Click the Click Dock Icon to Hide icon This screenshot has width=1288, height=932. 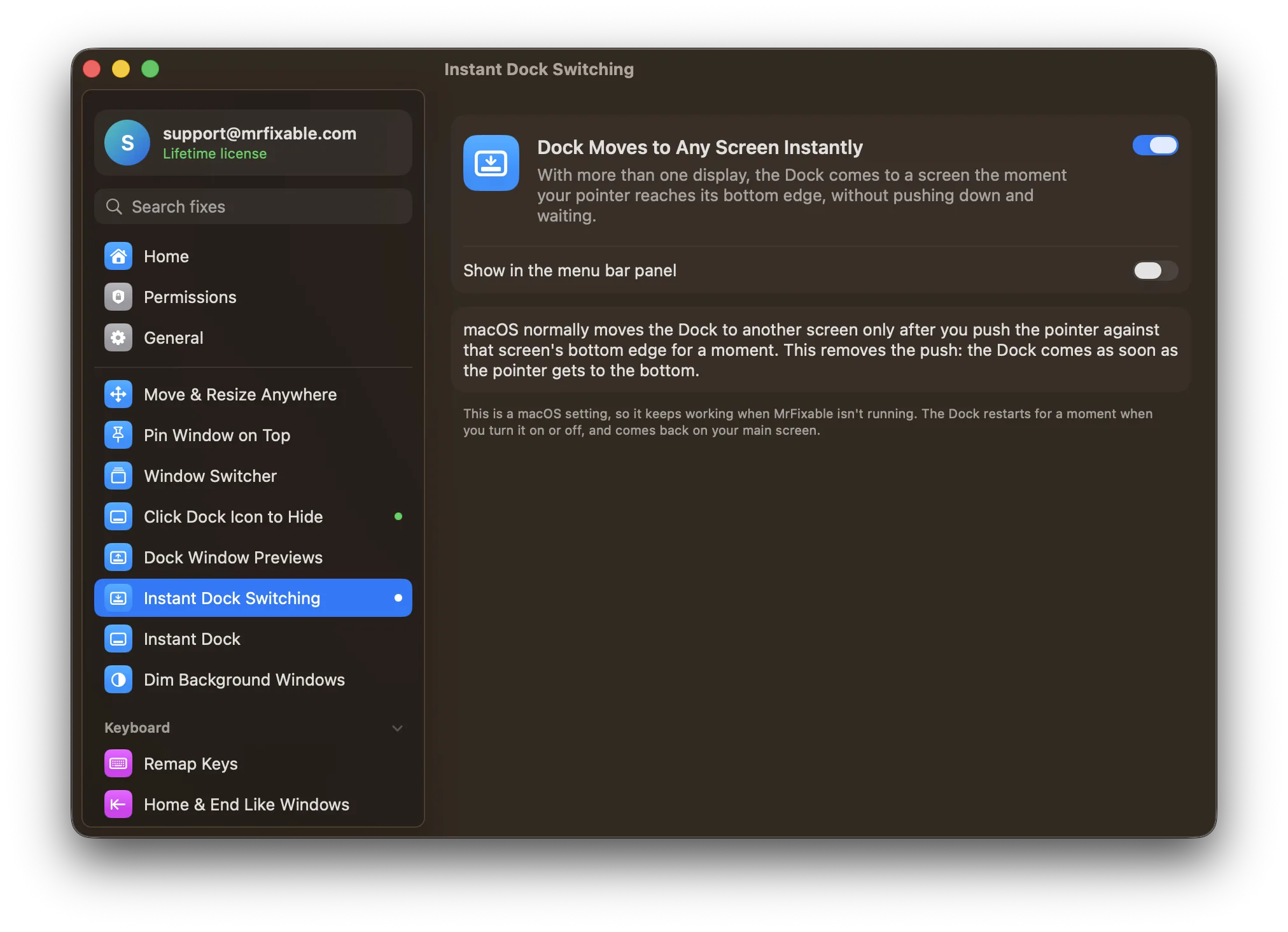click(118, 517)
